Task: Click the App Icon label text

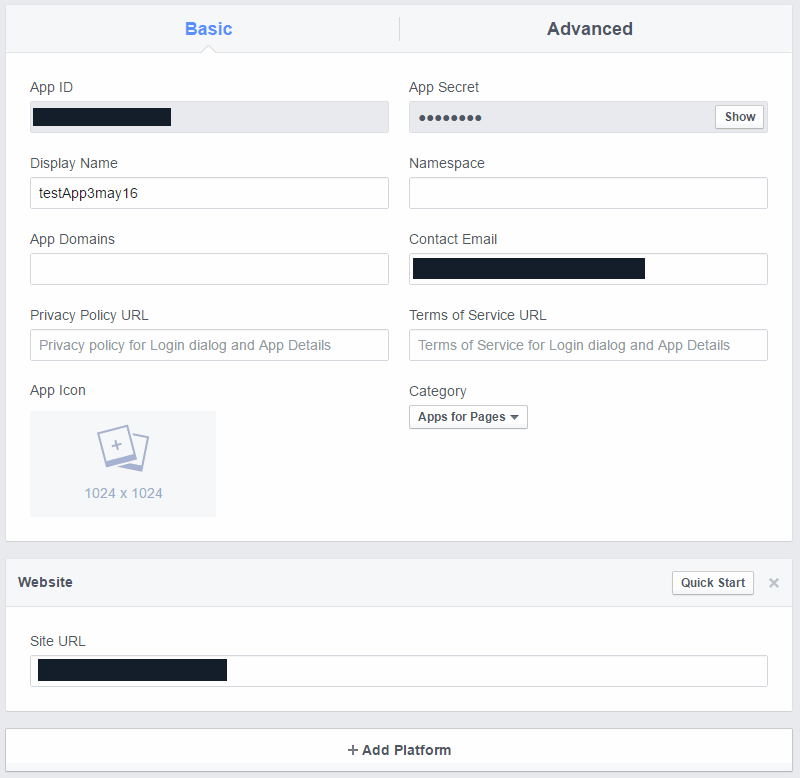Action: (58, 390)
